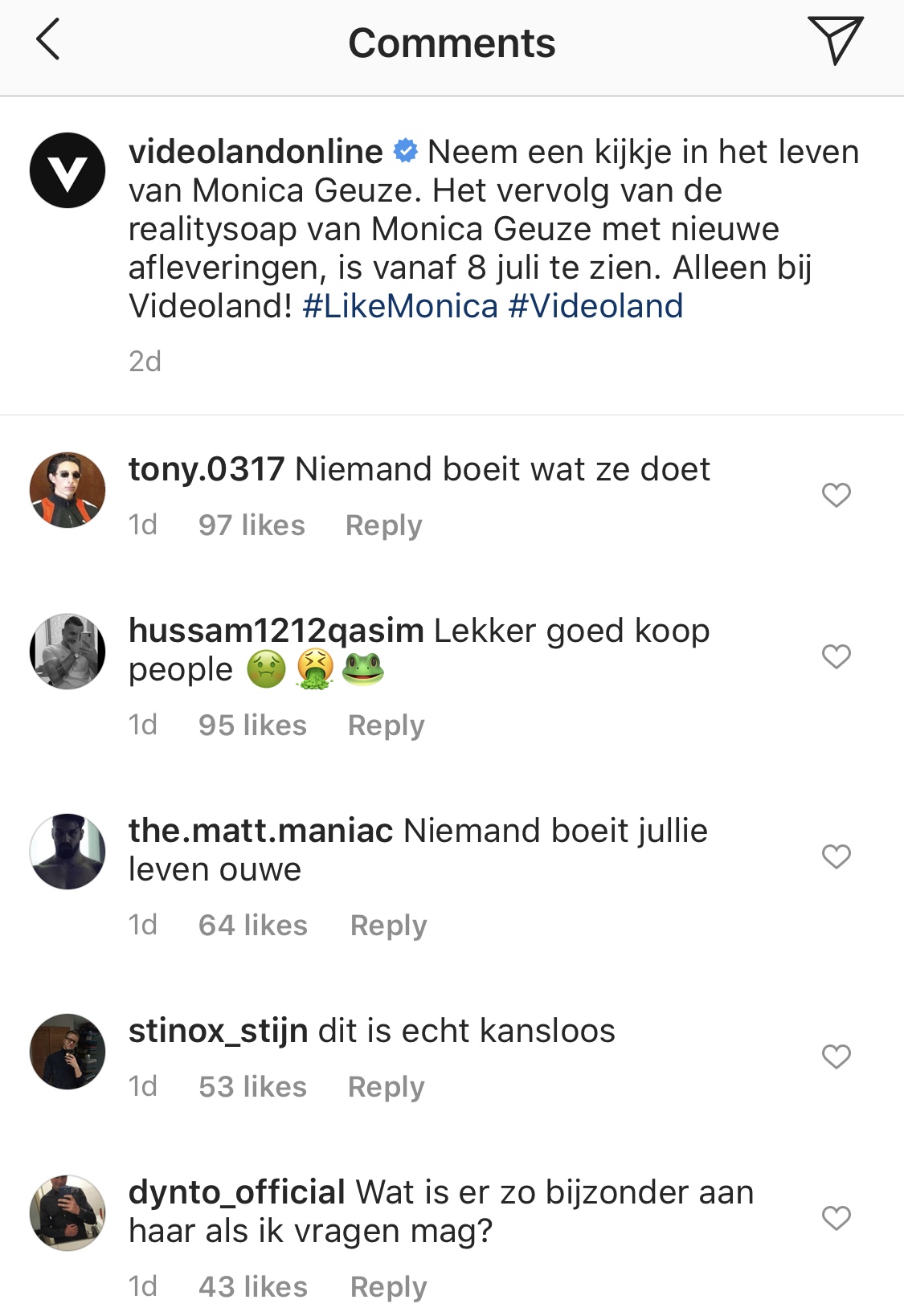Open hussam1212qasim's profile avatar
904x1316 pixels.
67,651
